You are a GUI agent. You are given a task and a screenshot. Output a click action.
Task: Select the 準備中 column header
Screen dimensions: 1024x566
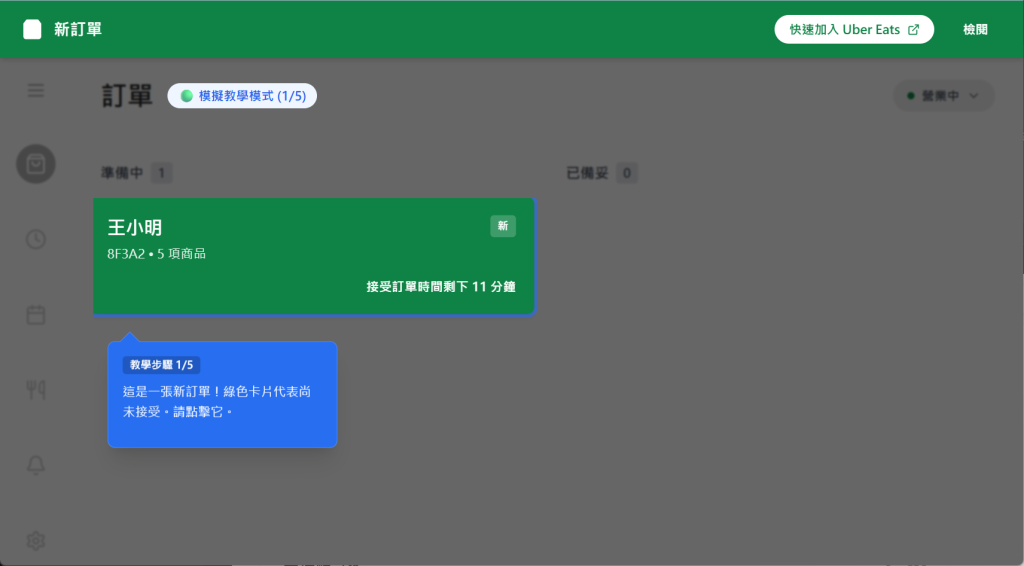tap(122, 173)
